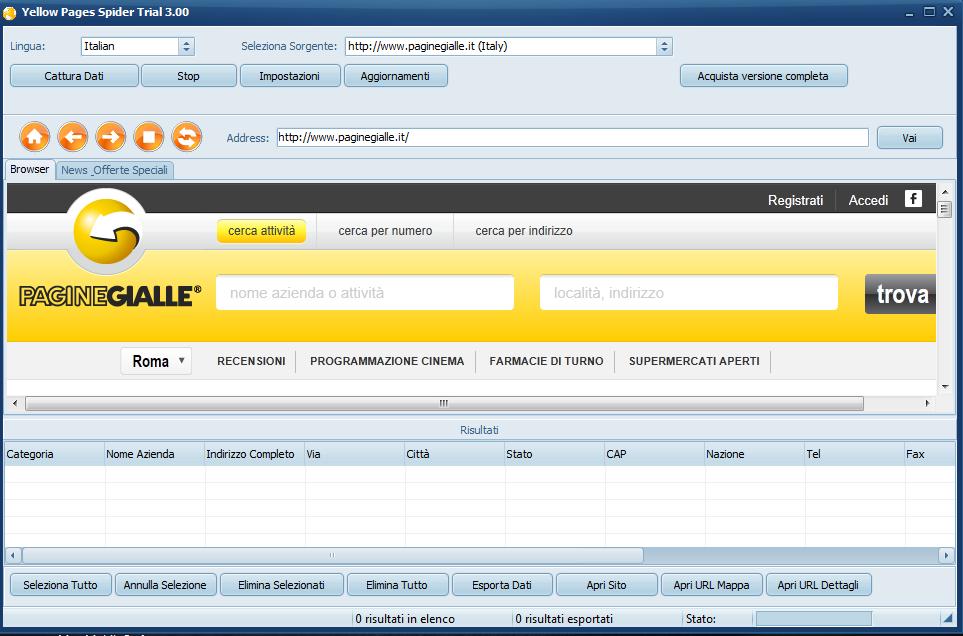Click the browser horizontal scrollbar thumb
Viewport: 963px width, 636px height.
(444, 403)
